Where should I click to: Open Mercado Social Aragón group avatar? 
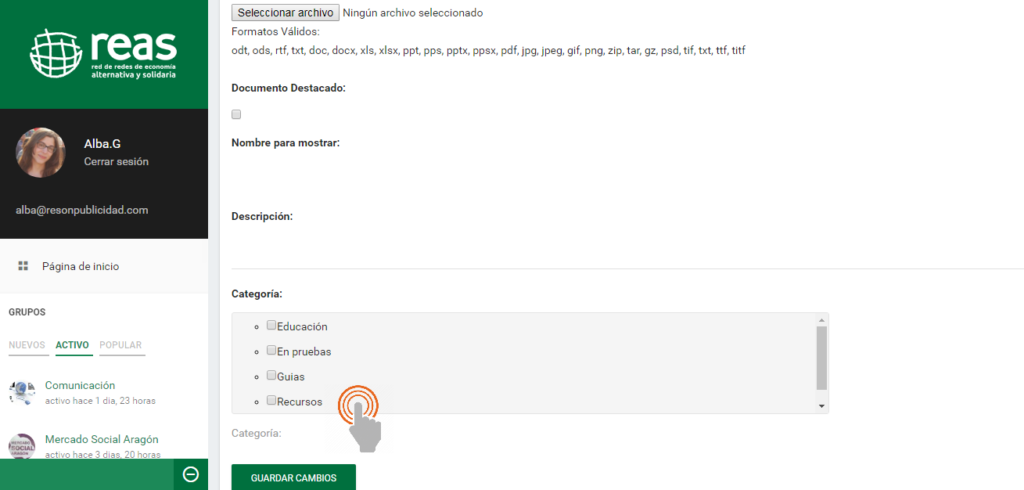pos(22,446)
